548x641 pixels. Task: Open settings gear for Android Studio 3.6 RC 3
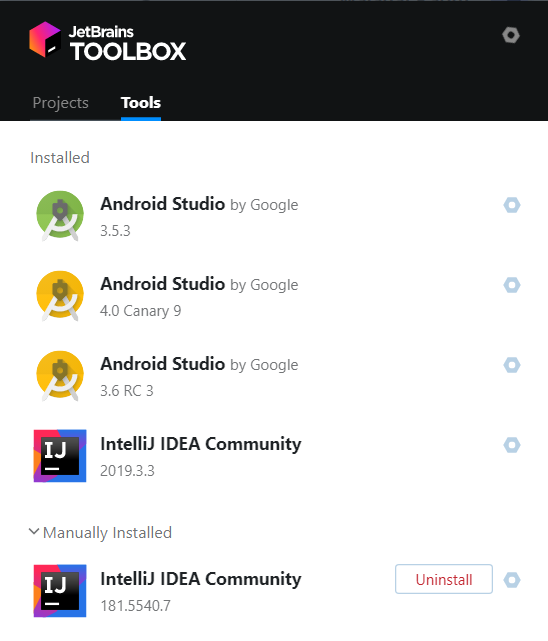click(512, 365)
